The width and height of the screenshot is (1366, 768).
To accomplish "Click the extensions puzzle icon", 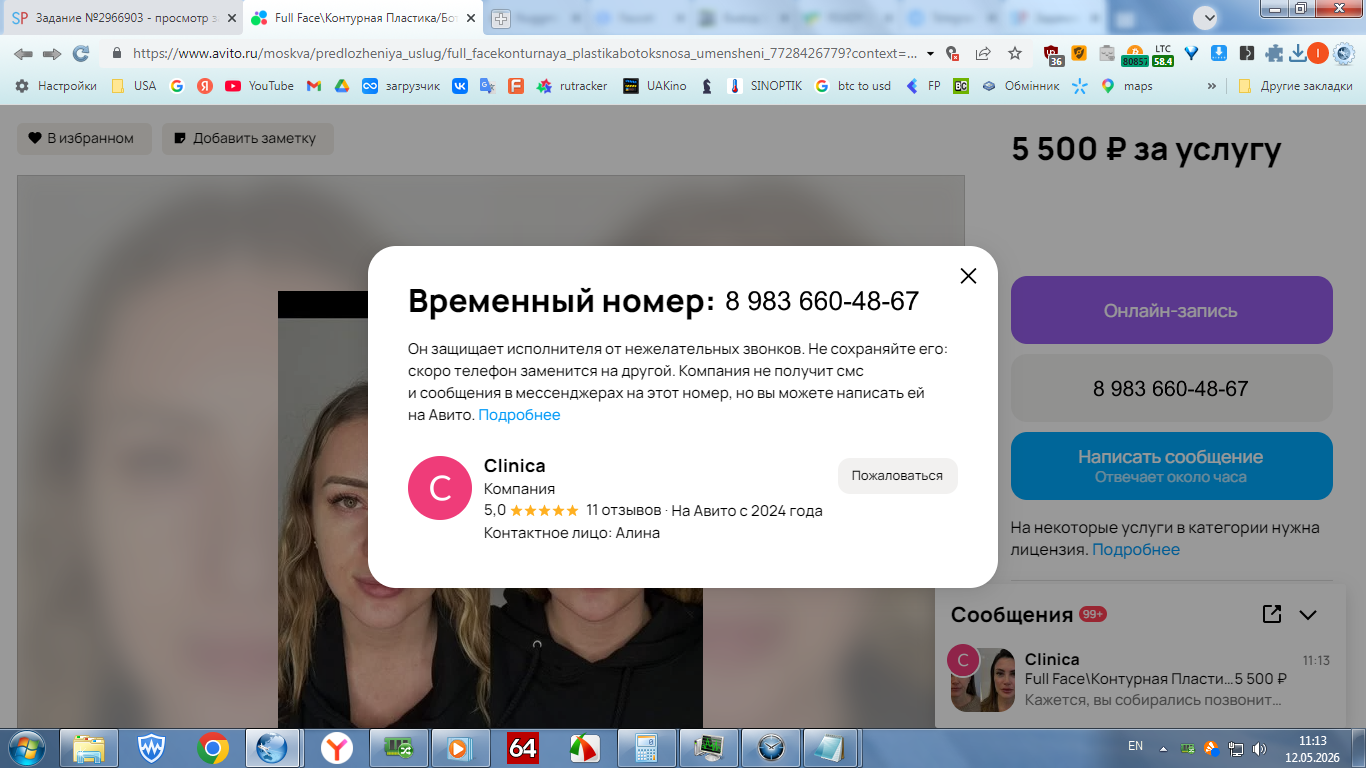I will coord(1274,53).
